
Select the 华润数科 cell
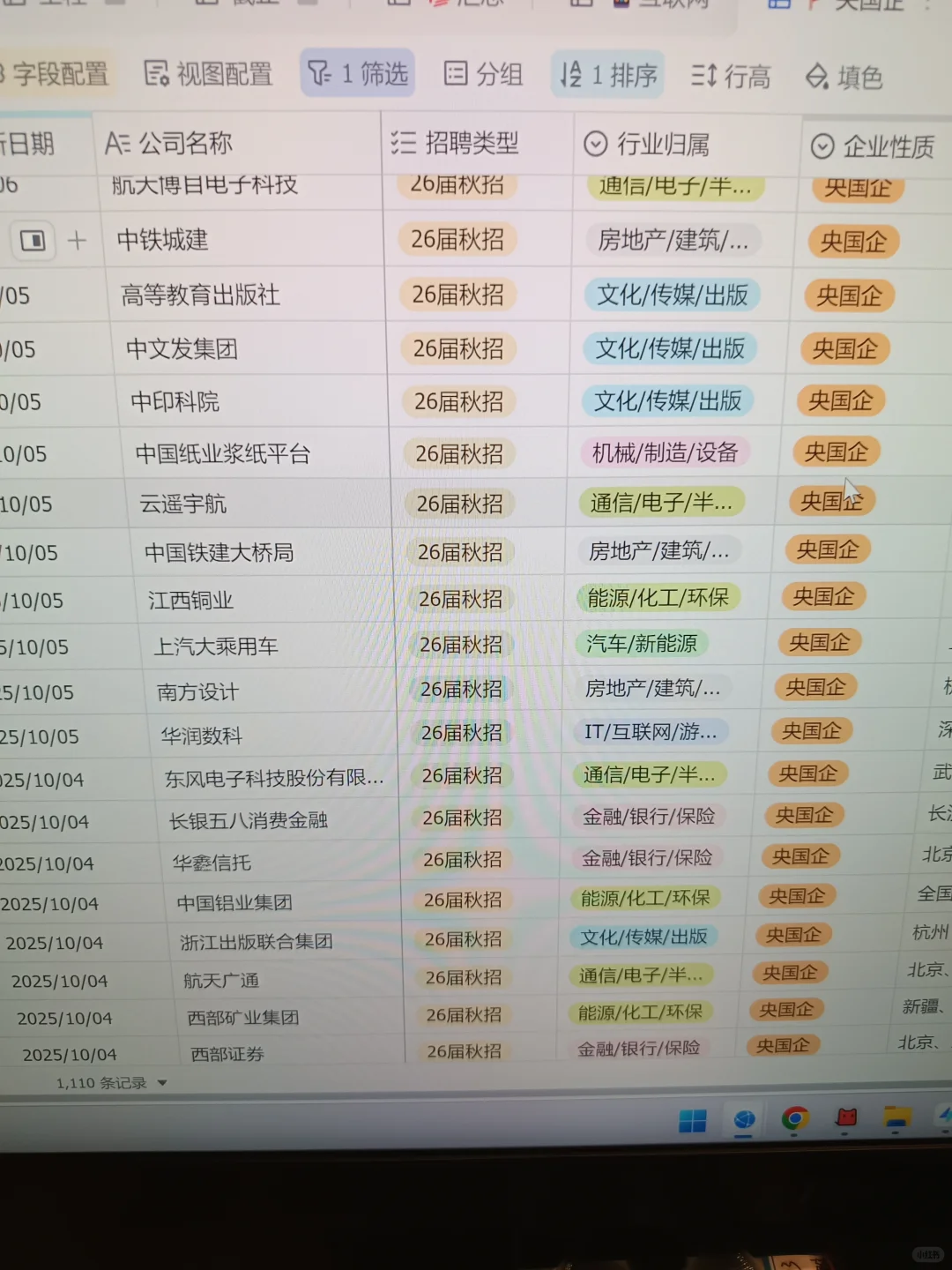pos(273,735)
